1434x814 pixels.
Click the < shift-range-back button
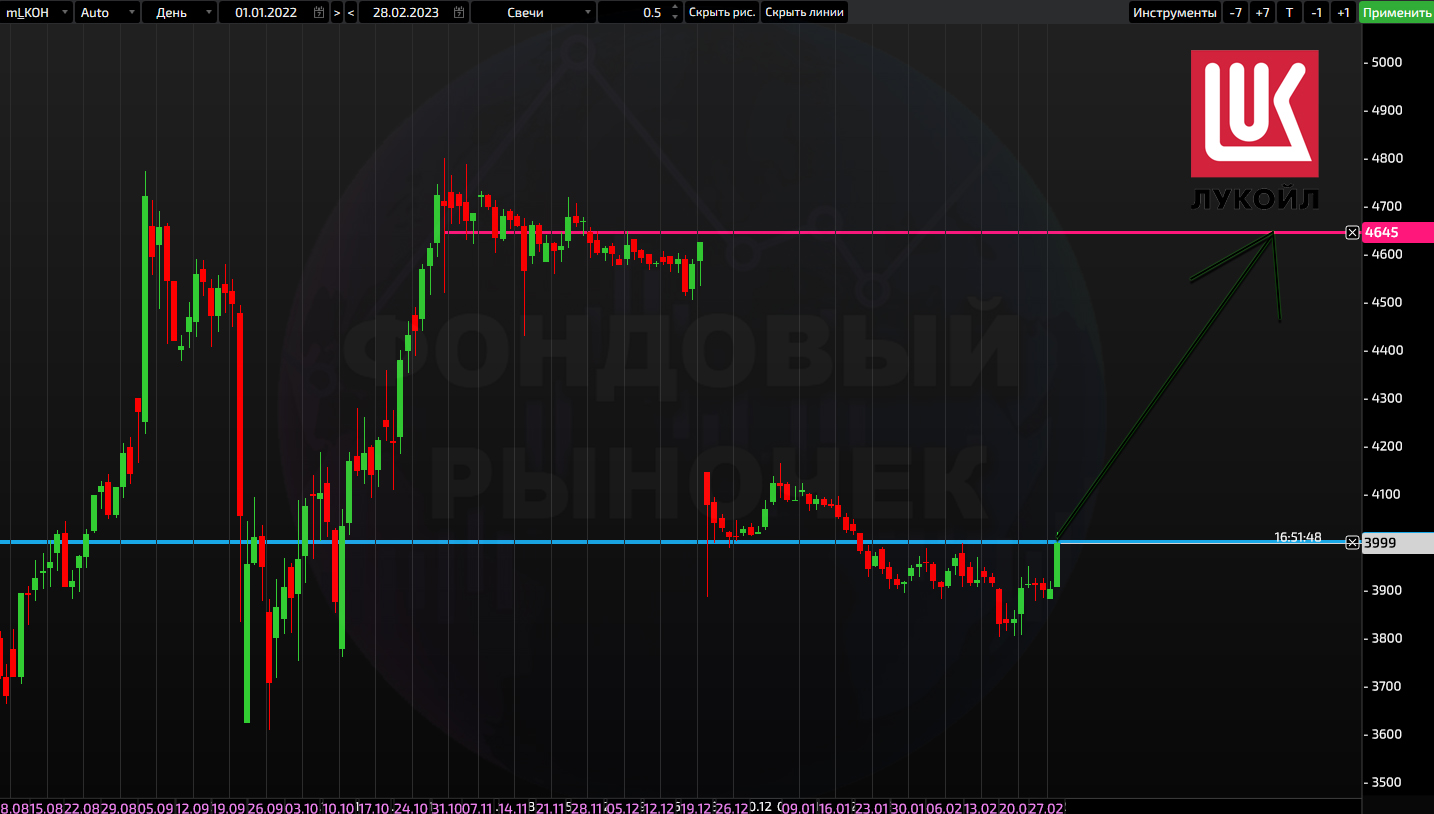(351, 12)
